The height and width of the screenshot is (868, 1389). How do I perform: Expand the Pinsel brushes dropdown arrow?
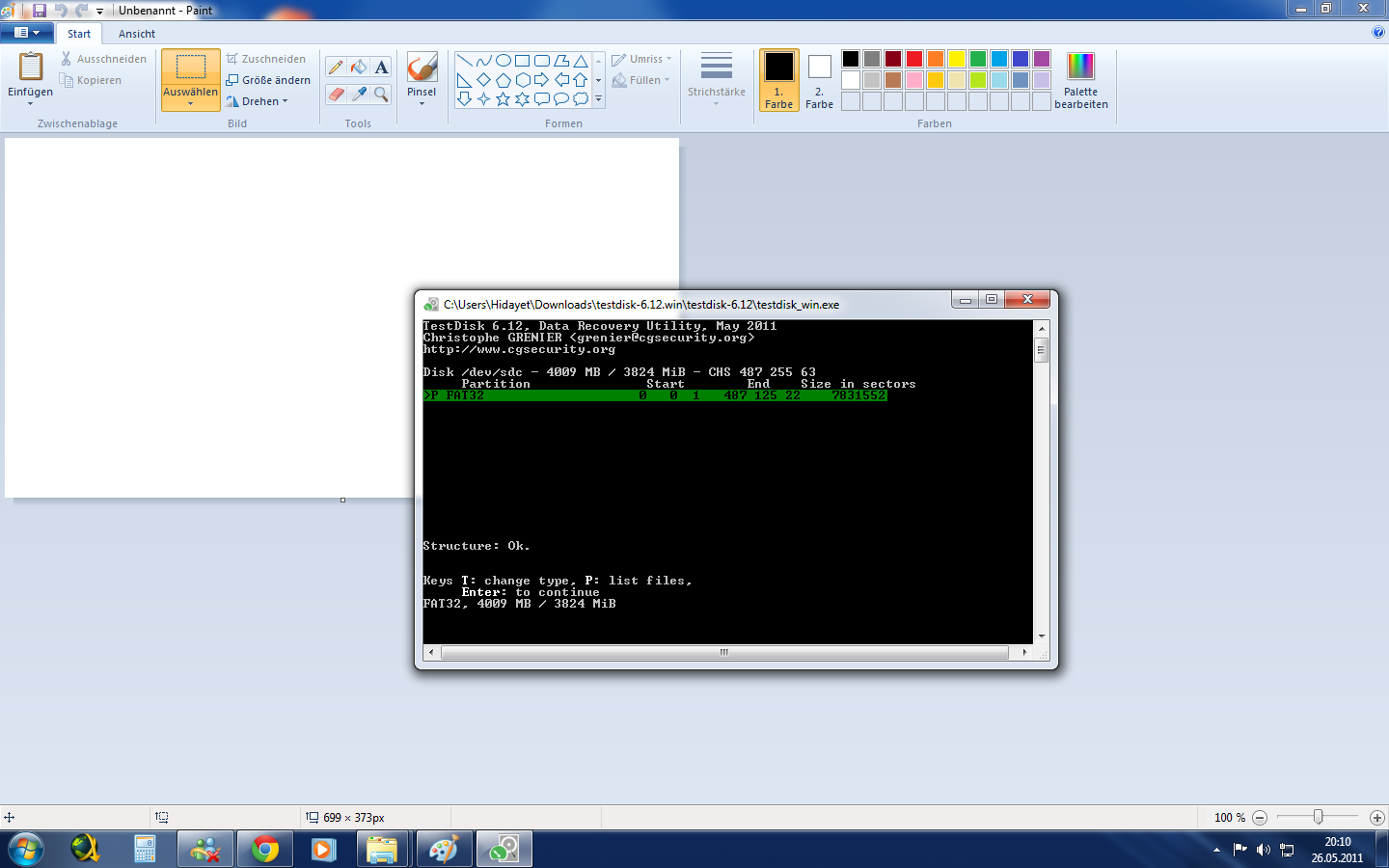pyautogui.click(x=422, y=103)
